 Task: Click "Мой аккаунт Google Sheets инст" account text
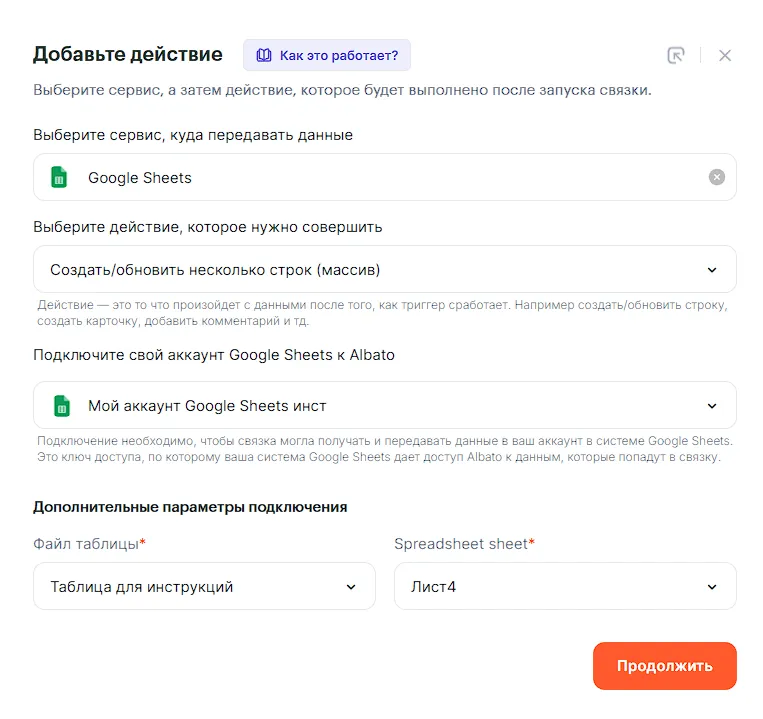coord(207,406)
